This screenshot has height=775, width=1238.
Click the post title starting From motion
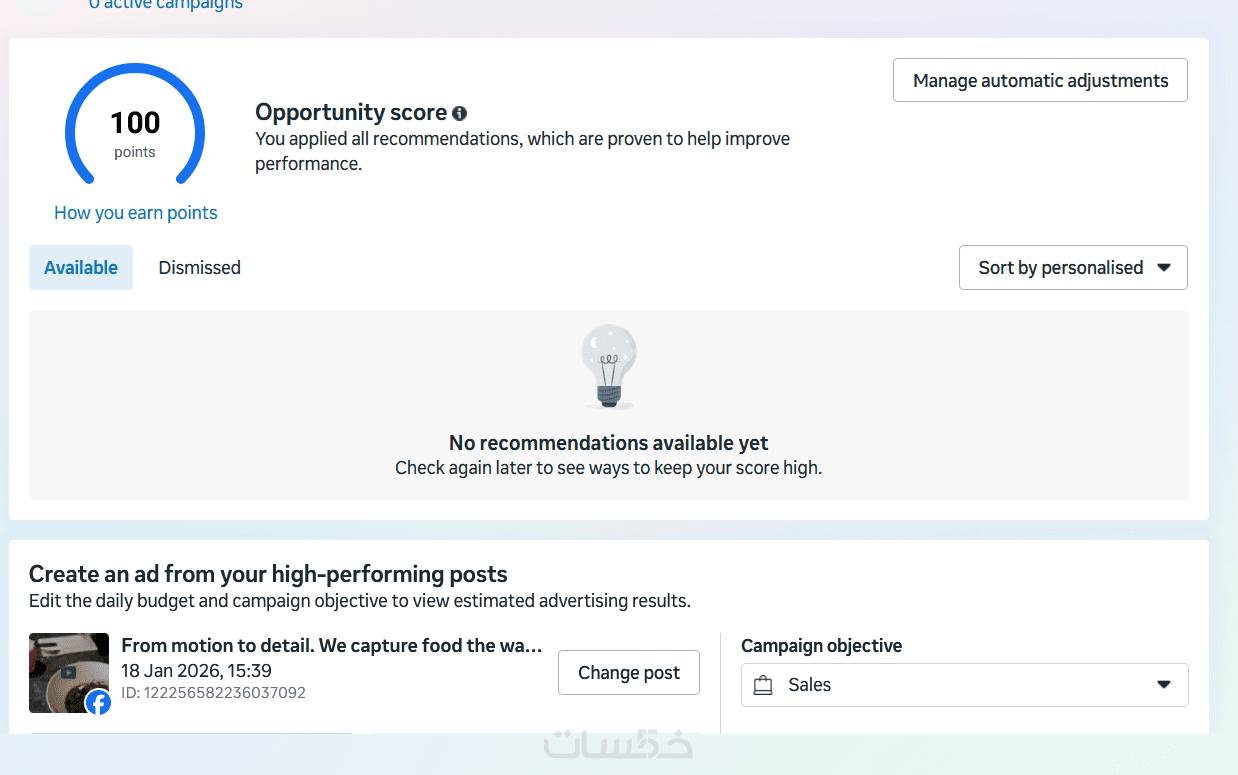[331, 646]
